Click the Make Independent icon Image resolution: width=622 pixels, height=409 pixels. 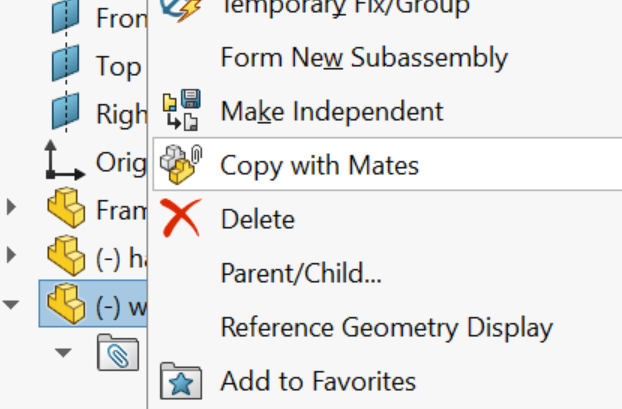coord(182,110)
